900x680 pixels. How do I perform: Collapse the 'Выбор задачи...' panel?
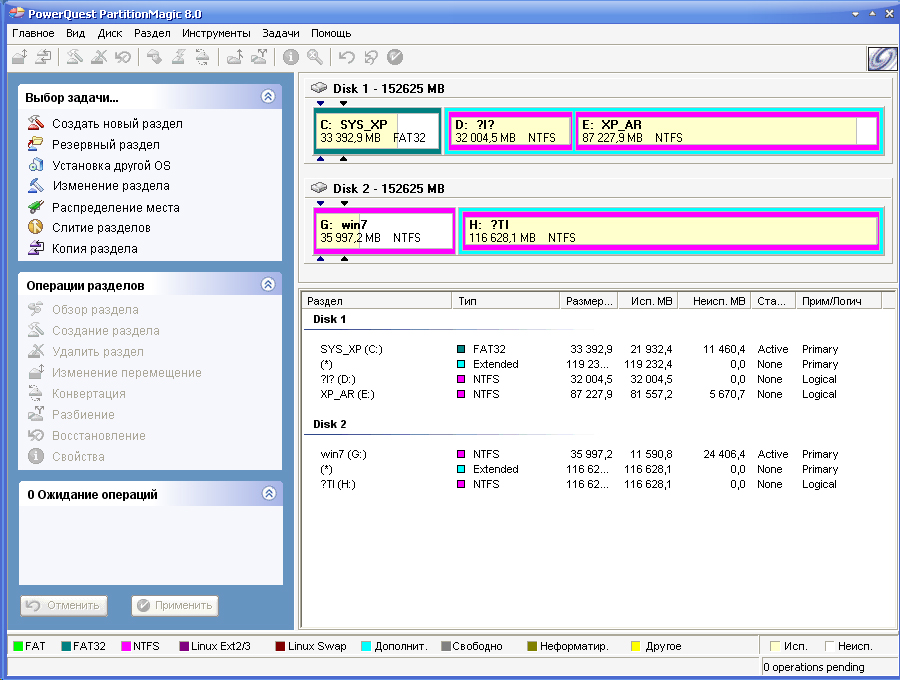point(267,97)
